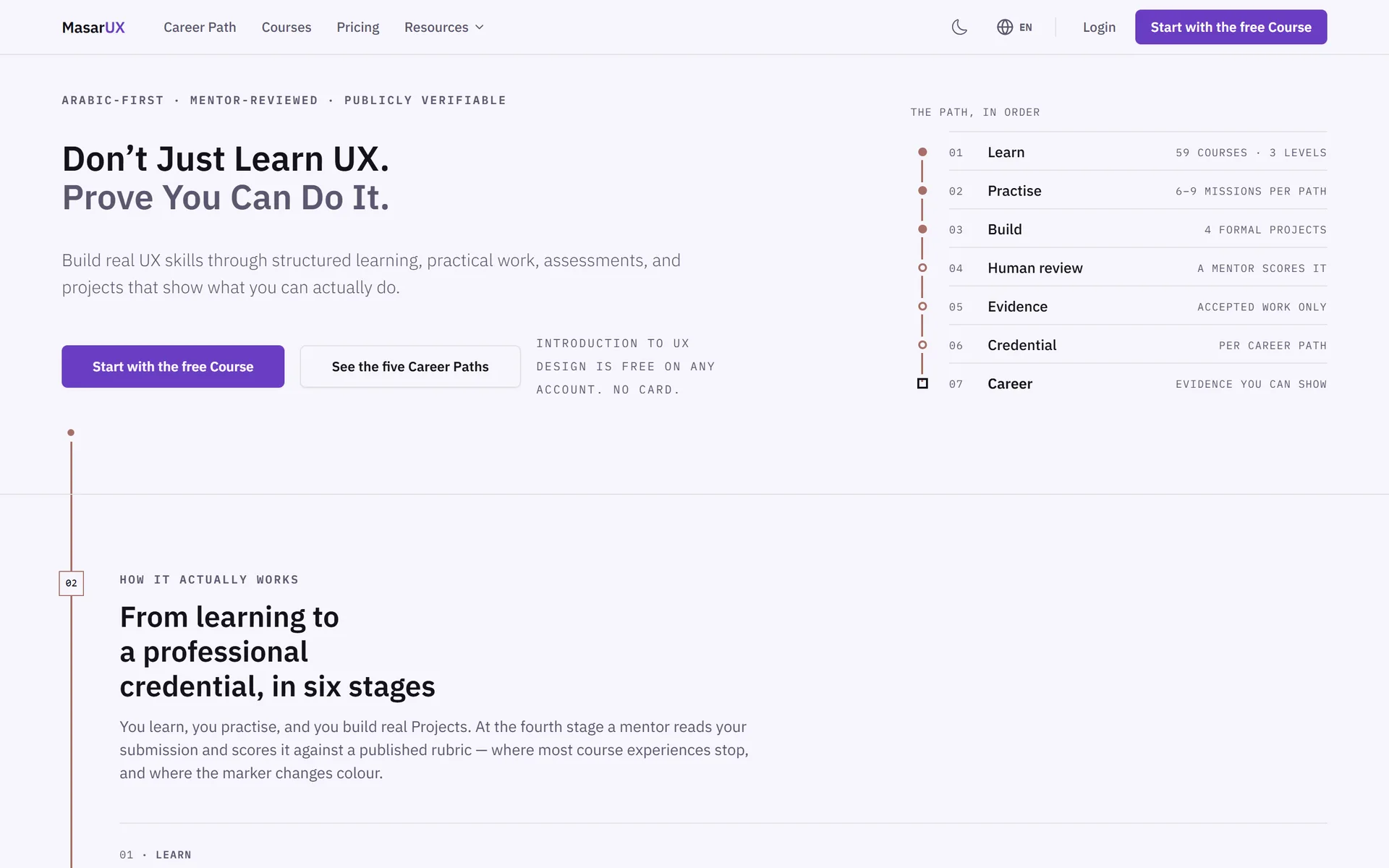1389x868 pixels.
Task: Open the Career Path nav item
Action: tap(200, 27)
